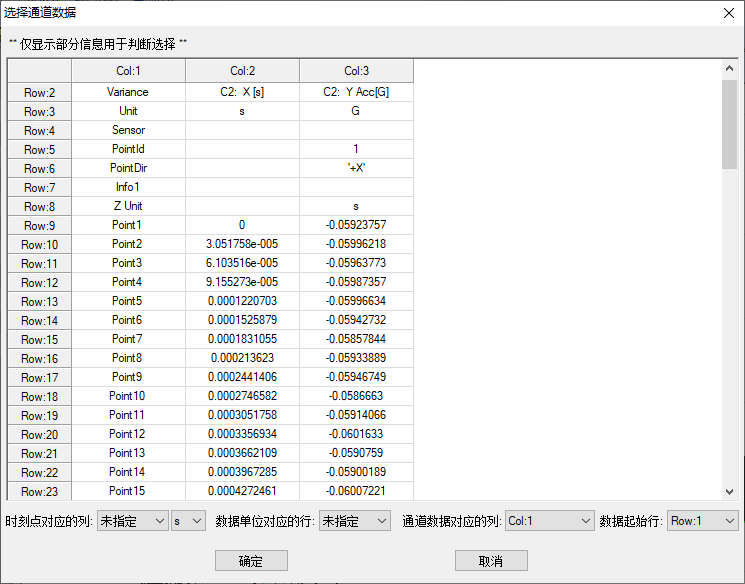This screenshot has height=584, width=745.
Task: Select the Col:3 column header
Action: 356,71
